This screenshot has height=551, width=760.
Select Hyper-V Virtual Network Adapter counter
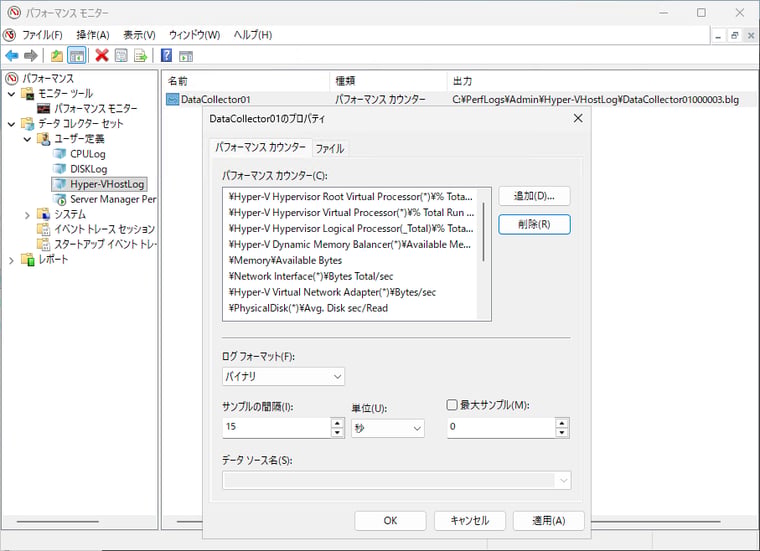click(332, 292)
